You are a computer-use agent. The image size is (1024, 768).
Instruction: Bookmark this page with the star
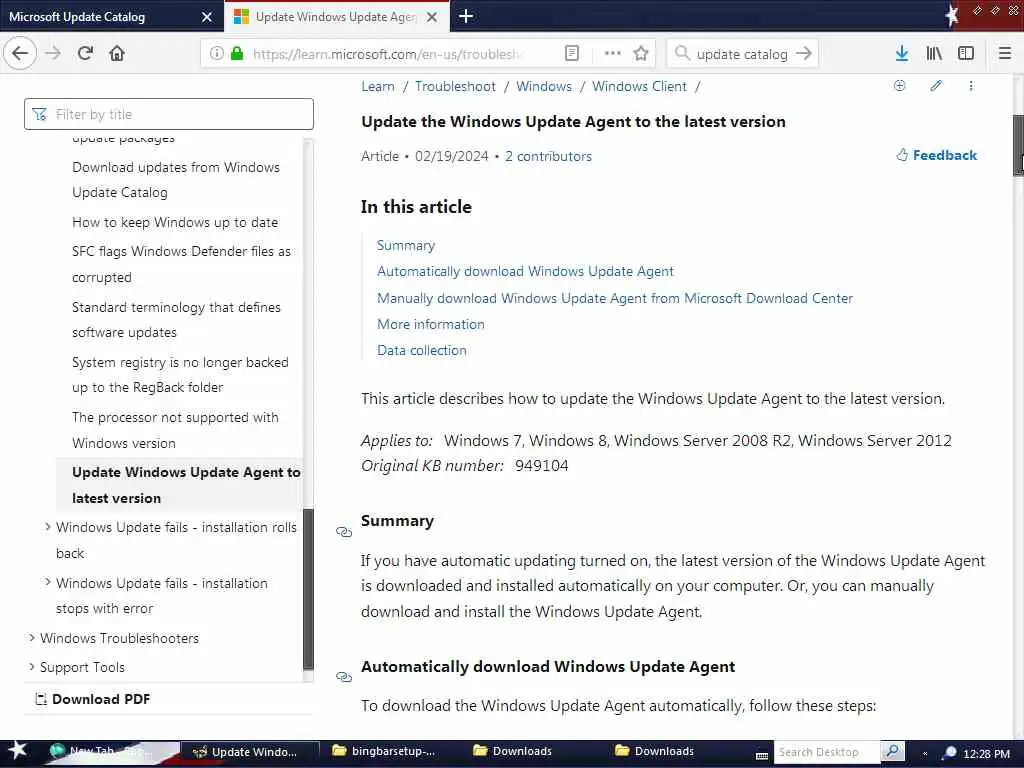pos(641,54)
